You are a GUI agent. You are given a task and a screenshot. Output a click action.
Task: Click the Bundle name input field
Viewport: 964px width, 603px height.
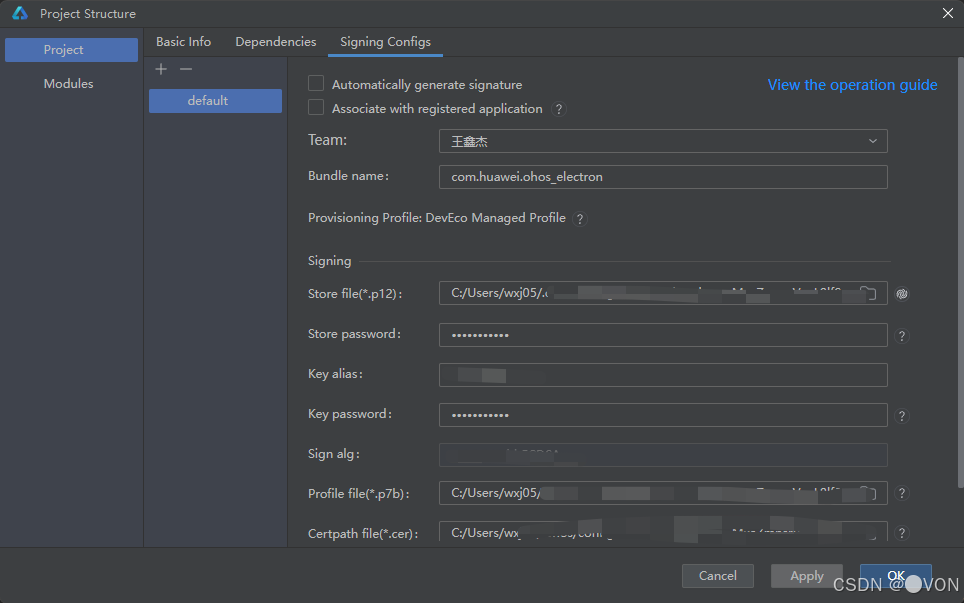point(663,177)
